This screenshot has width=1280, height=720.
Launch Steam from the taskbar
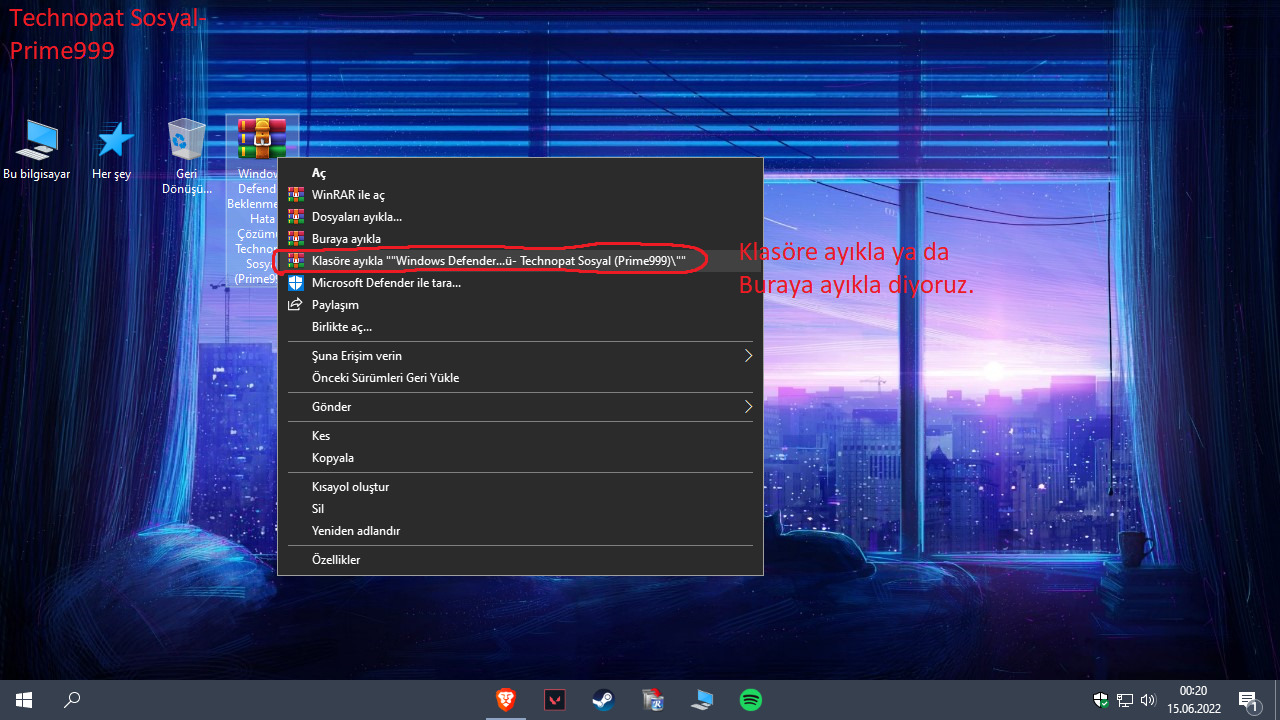(603, 700)
